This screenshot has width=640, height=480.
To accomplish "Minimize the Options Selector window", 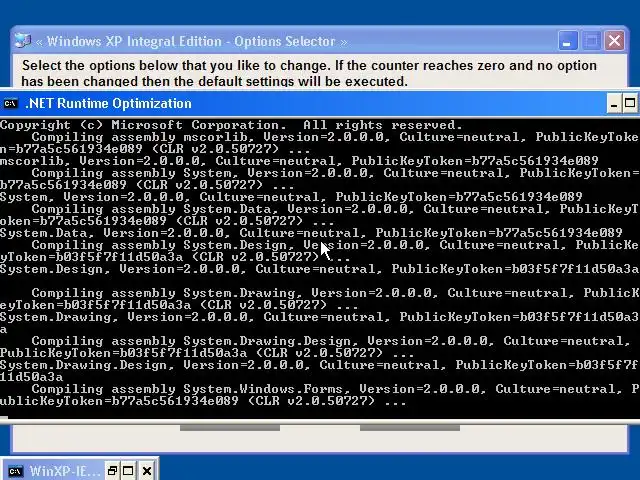I will coord(567,41).
